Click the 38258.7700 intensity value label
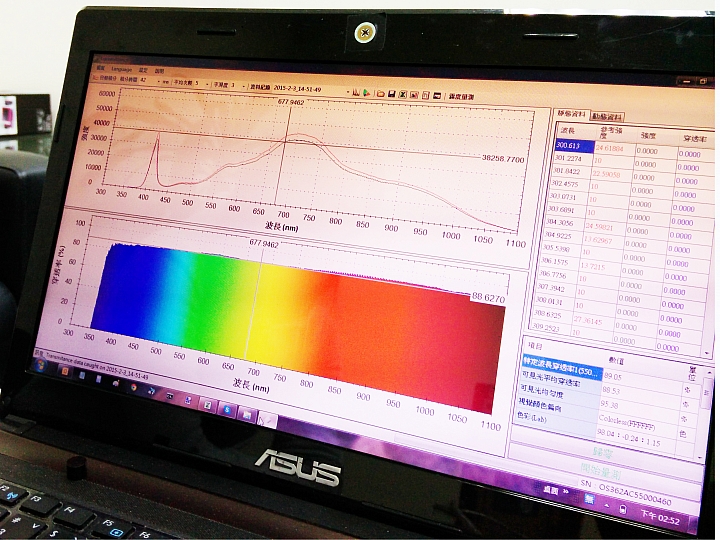 point(503,158)
